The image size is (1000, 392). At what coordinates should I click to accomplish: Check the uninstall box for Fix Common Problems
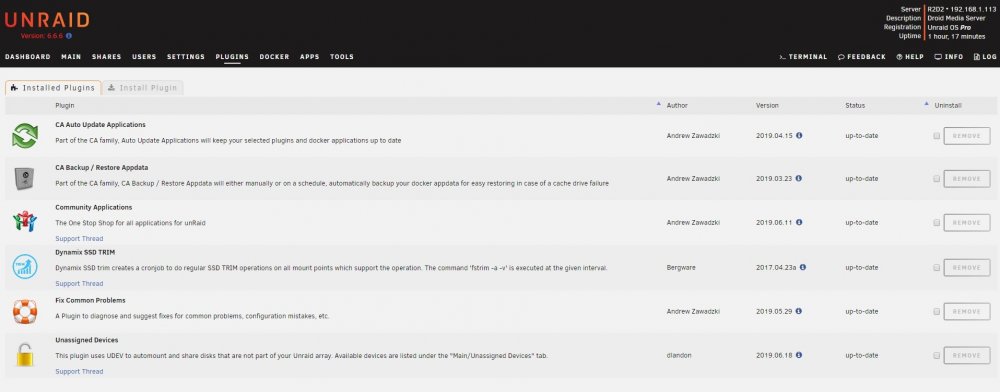pyautogui.click(x=936, y=312)
